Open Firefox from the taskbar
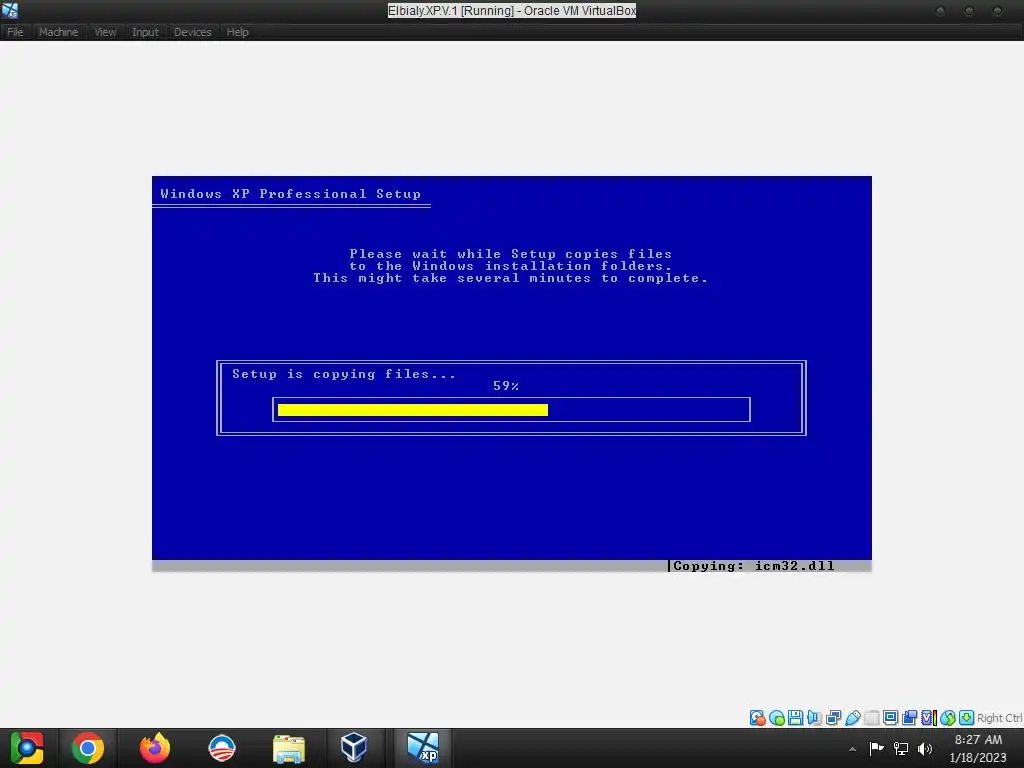 coord(155,748)
